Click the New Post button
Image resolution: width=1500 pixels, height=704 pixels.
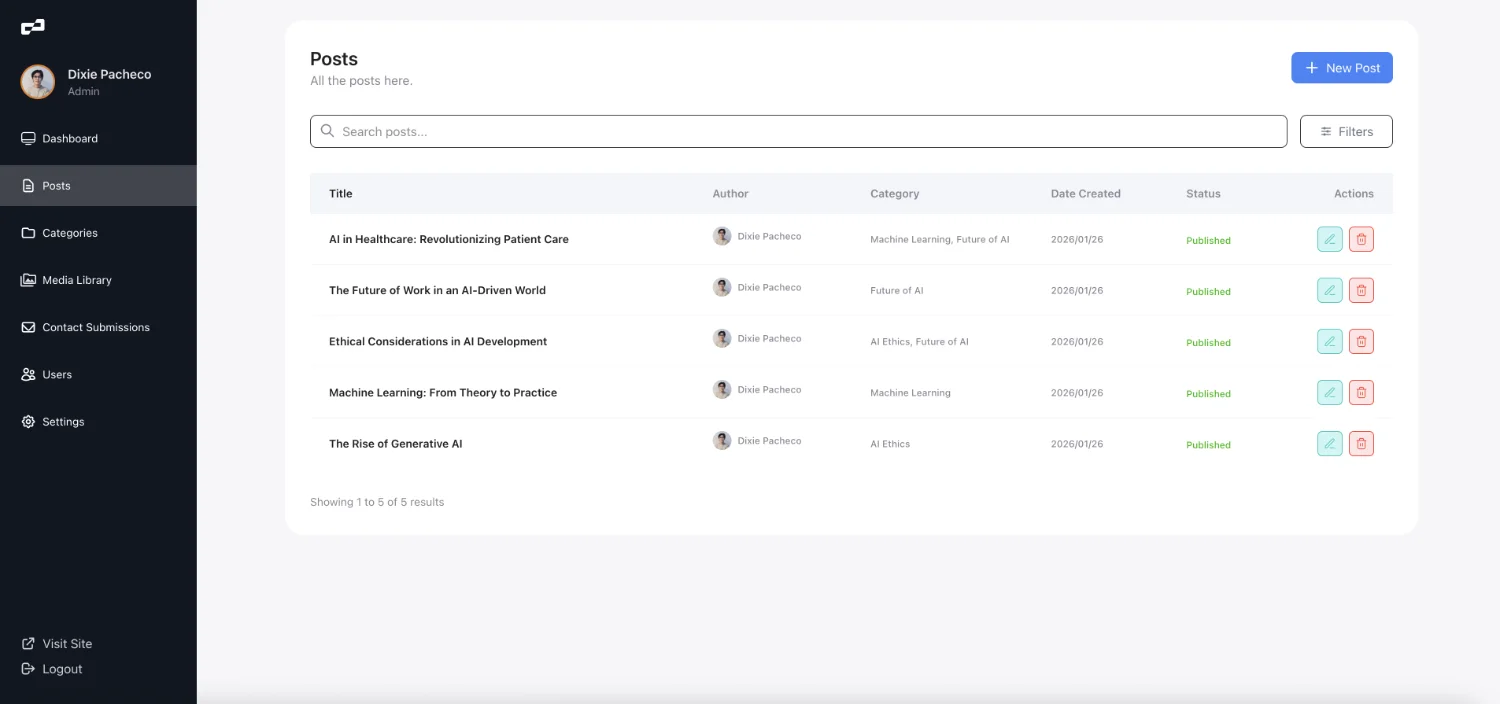pyautogui.click(x=1342, y=67)
